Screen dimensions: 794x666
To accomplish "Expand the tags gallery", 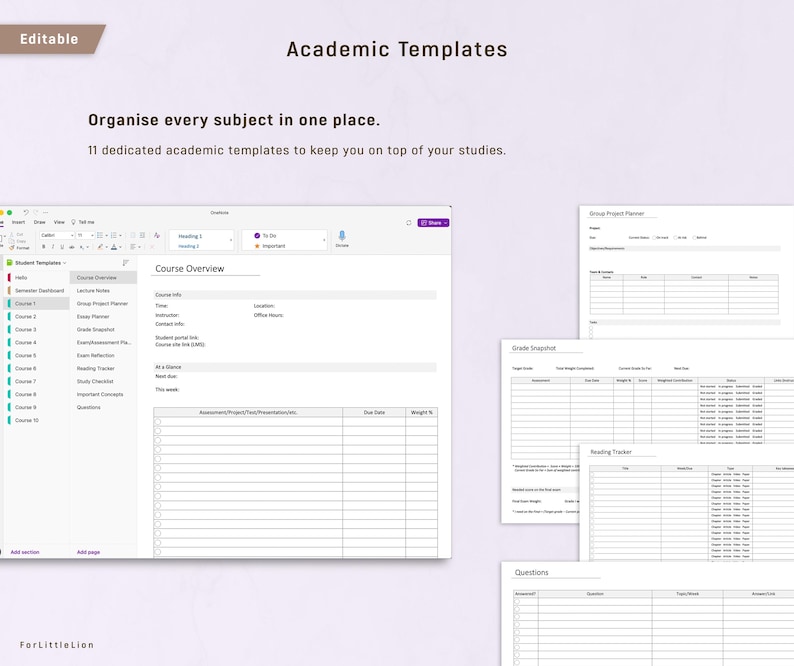I will pyautogui.click(x=324, y=240).
